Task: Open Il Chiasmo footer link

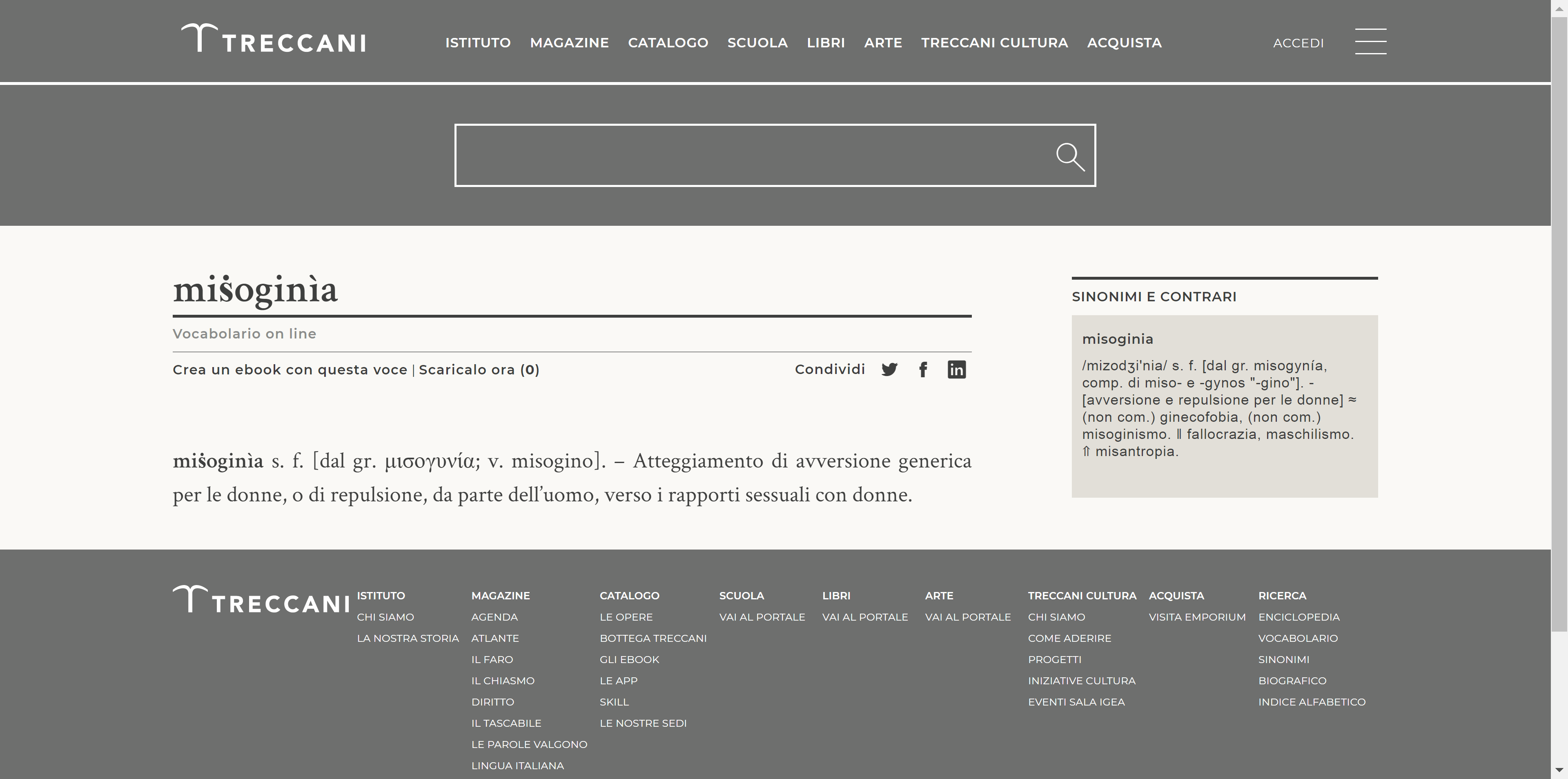Action: click(x=503, y=681)
